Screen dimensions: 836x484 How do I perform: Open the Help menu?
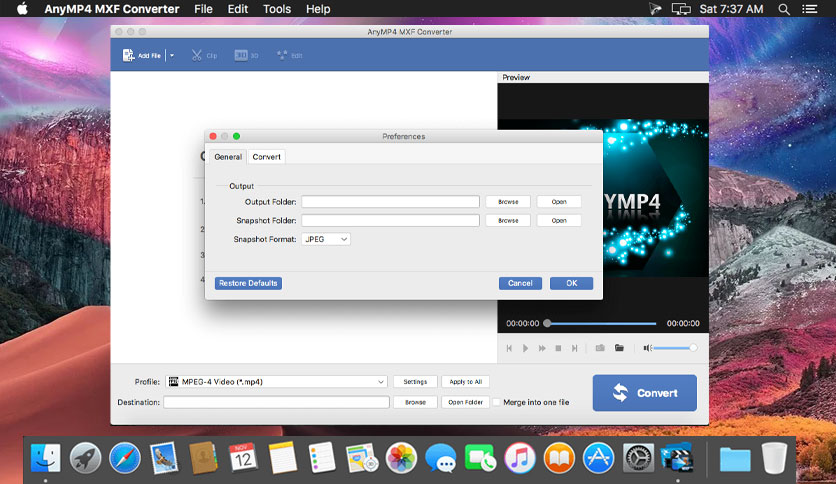click(318, 9)
